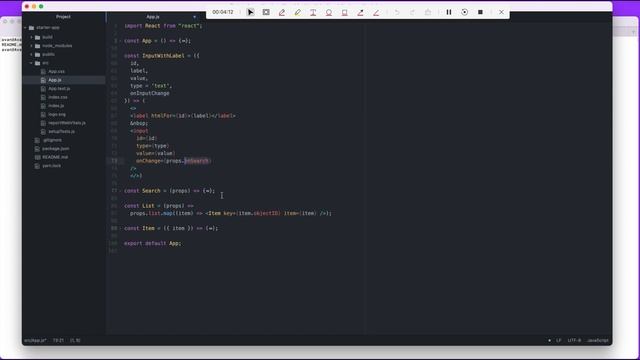Open App.css in the project tree
640x360 pixels.
point(56,71)
